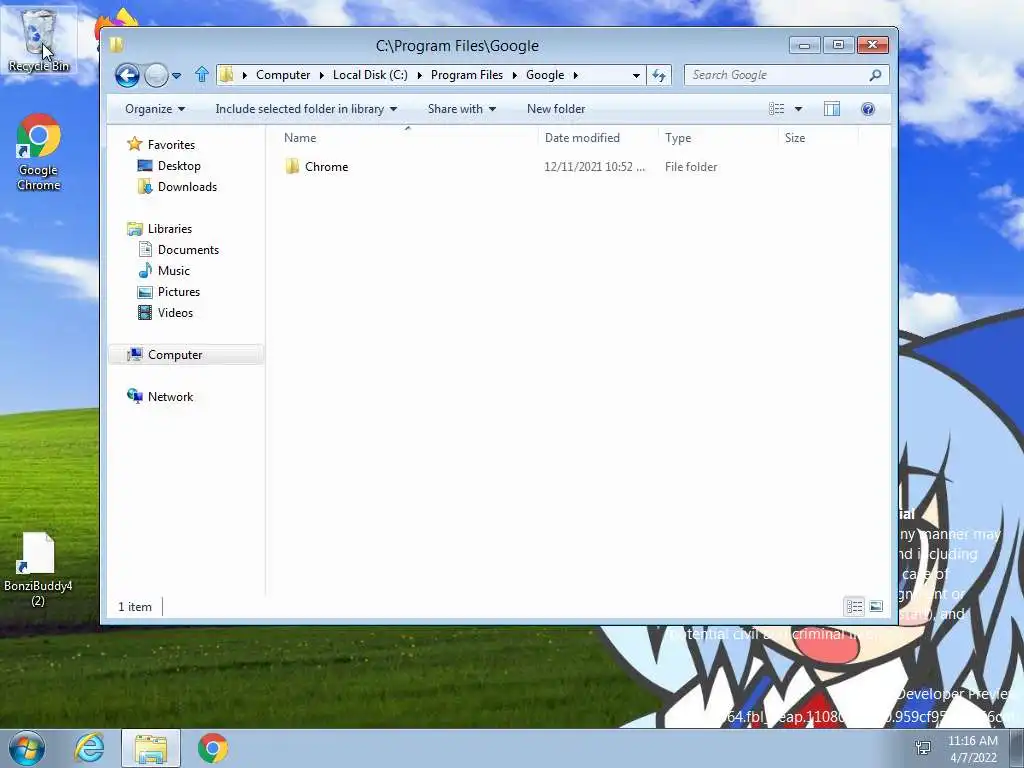Select Computer in the address breadcrumb
The image size is (1024, 768).
click(283, 75)
